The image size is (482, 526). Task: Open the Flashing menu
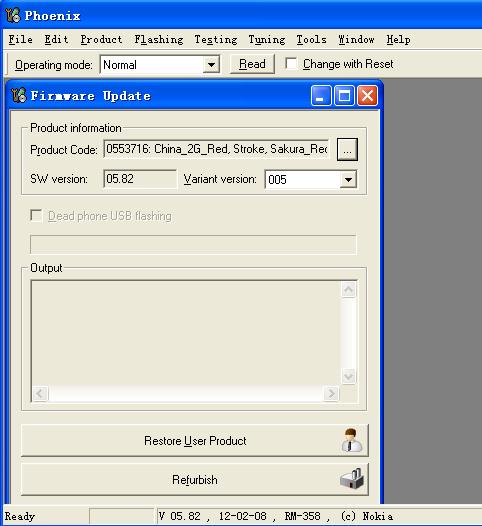159,40
